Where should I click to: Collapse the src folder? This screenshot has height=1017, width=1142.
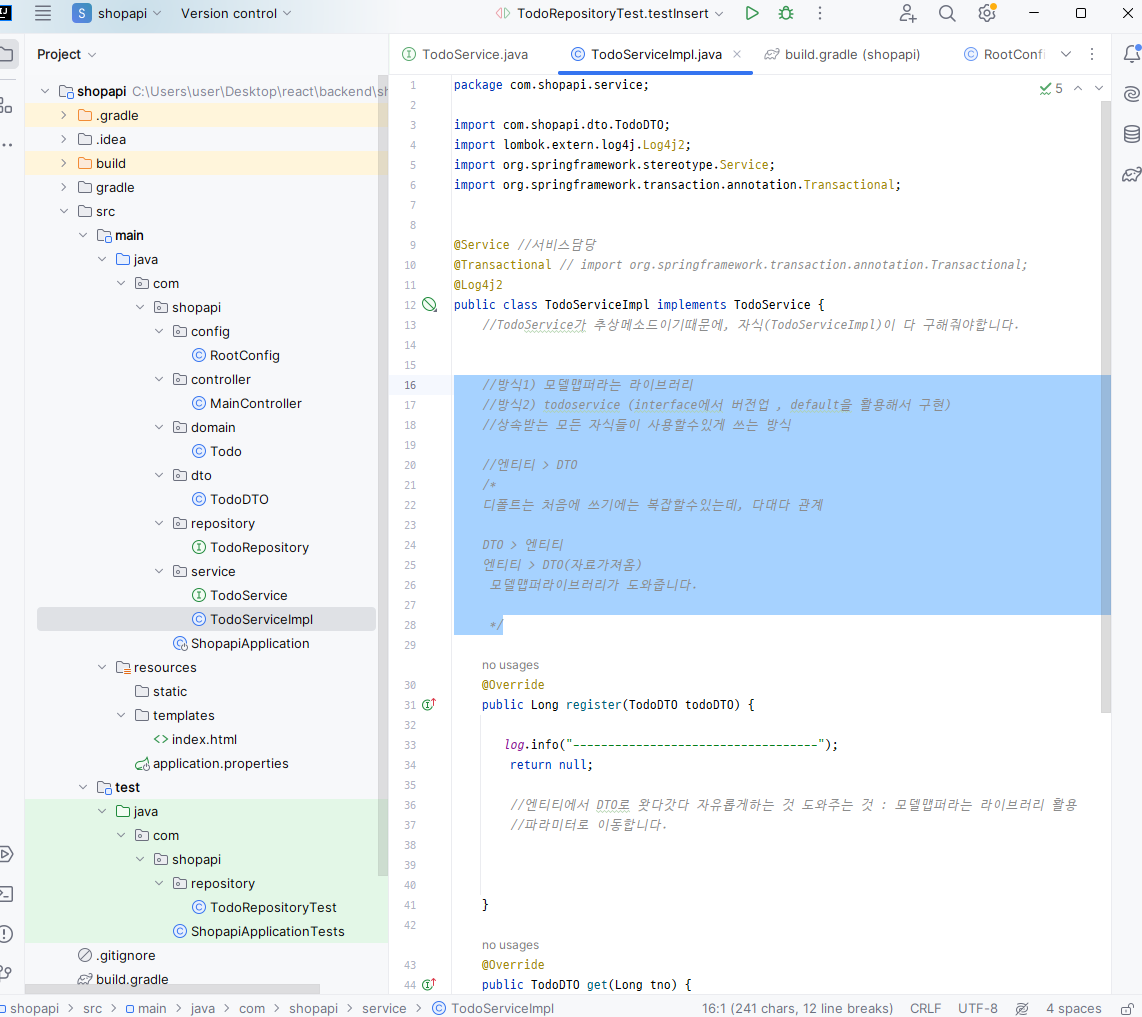[63, 211]
